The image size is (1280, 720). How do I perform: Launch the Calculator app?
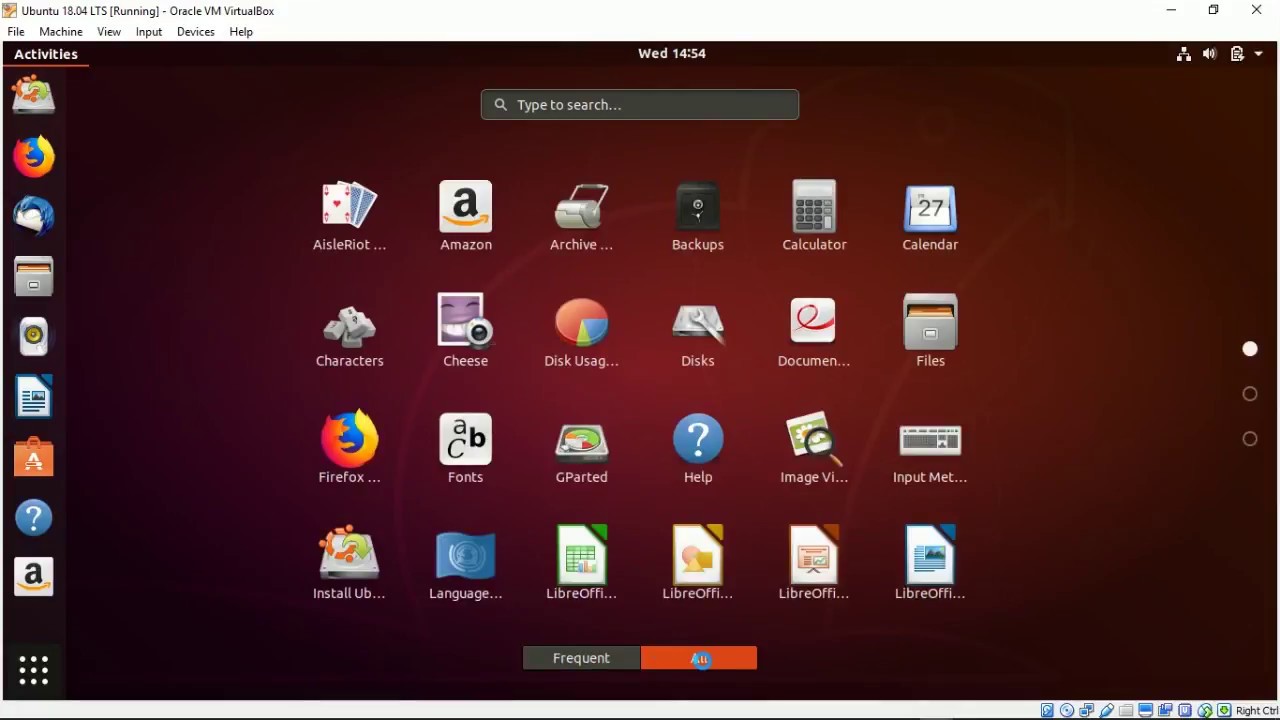tap(814, 216)
